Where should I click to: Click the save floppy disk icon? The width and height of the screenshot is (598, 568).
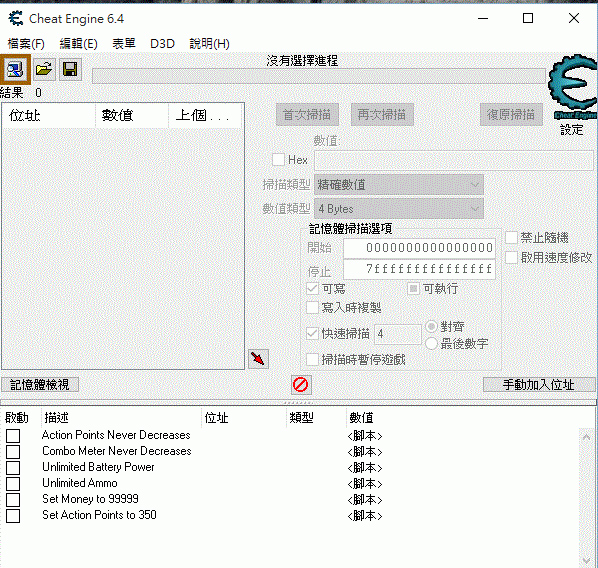tap(70, 69)
